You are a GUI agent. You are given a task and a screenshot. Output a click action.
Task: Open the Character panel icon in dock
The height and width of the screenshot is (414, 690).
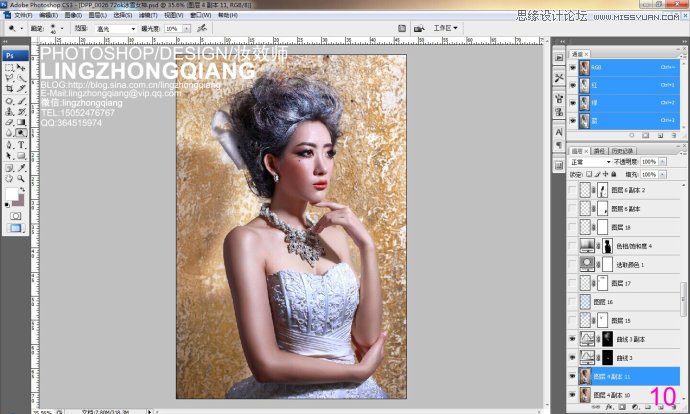(x=559, y=132)
